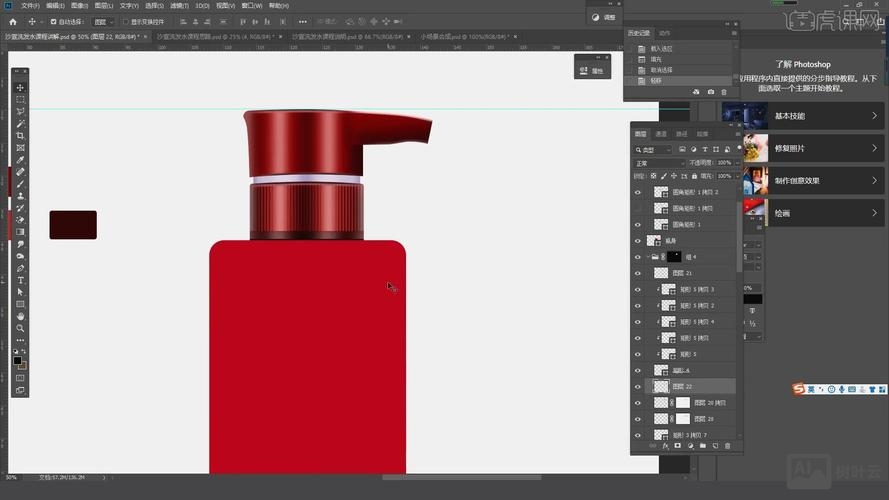
Task: Delete layer using trash icon in Layers panel
Action: [727, 445]
